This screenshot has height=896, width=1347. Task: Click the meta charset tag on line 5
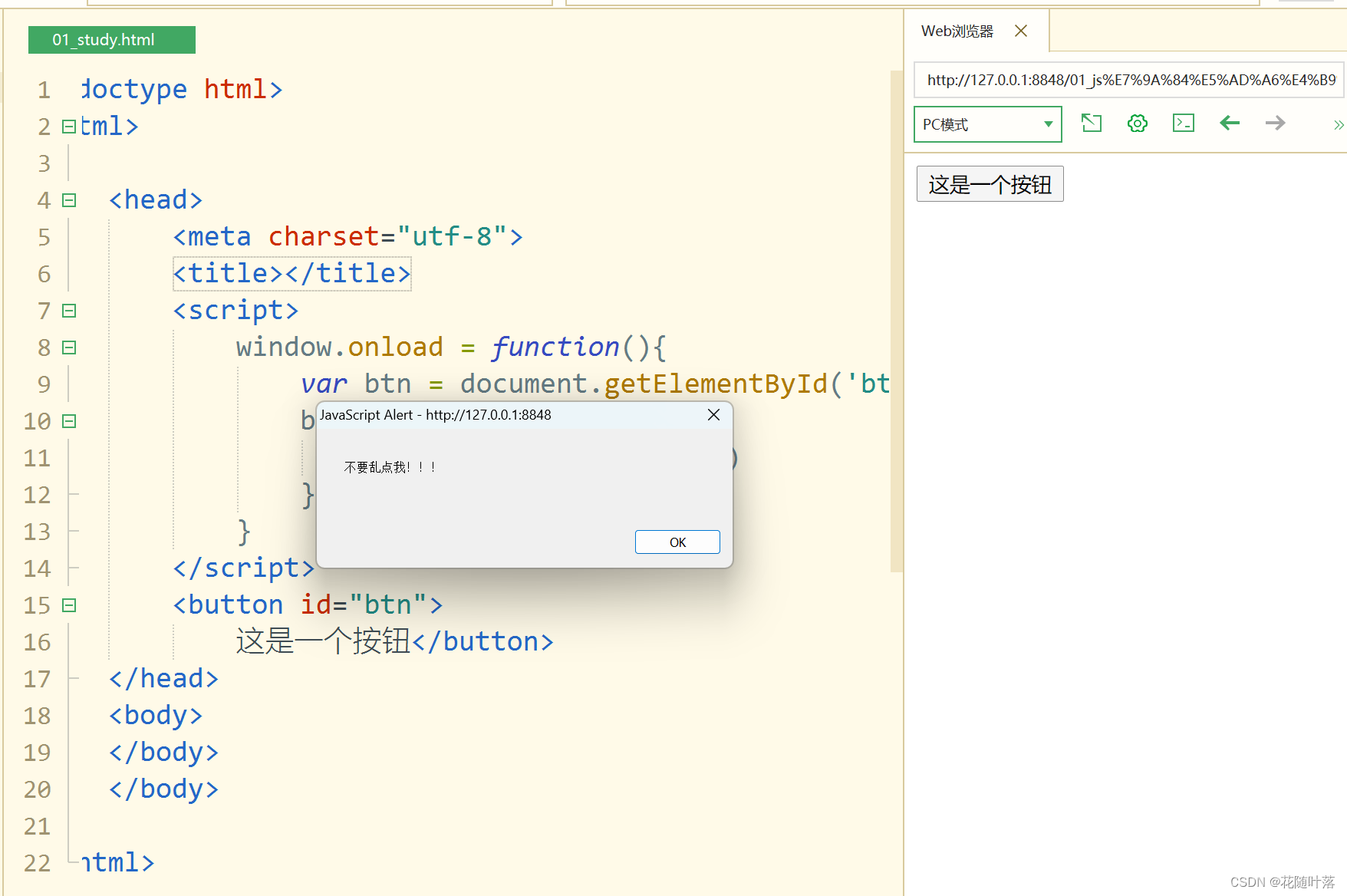[x=347, y=236]
